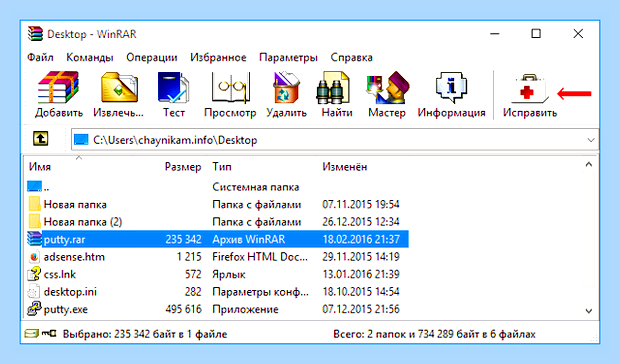Click the size value 235 342
Viewport: 620px width, 364px height.
pos(183,240)
